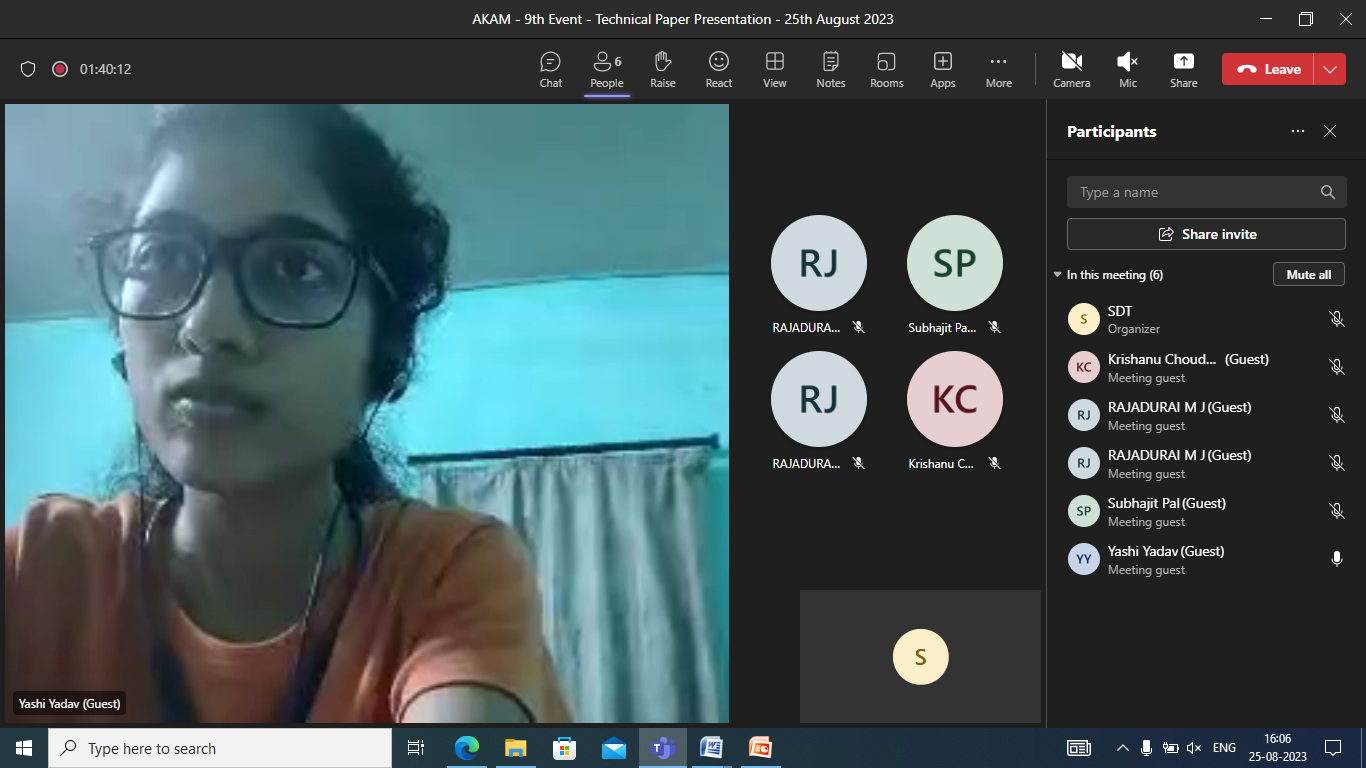The height and width of the screenshot is (768, 1366).
Task: Open meeting Notes
Action: [x=830, y=69]
